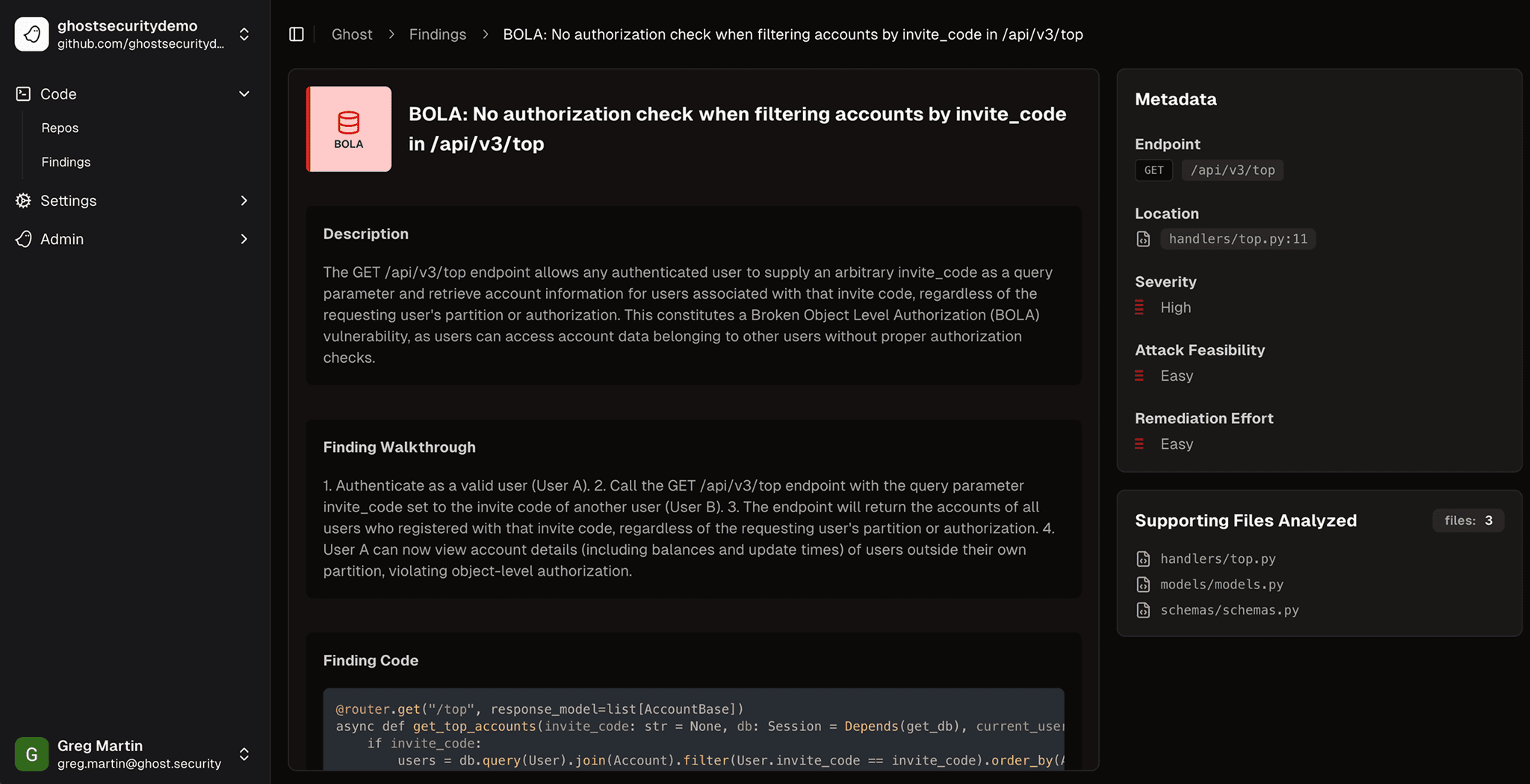Open the models/models.py supporting file

pos(1221,585)
